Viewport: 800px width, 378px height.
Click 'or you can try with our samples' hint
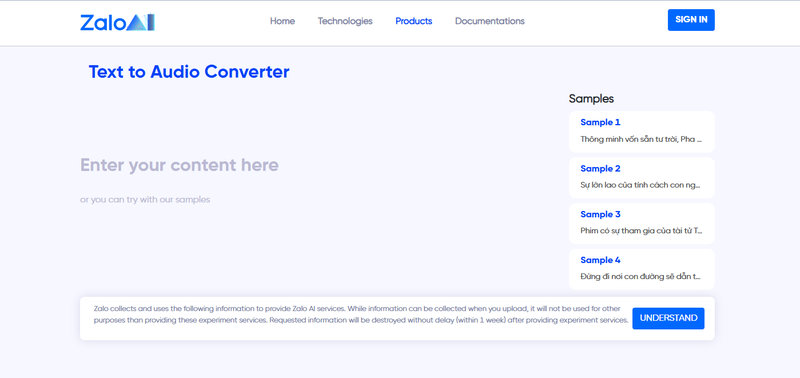pyautogui.click(x=145, y=200)
